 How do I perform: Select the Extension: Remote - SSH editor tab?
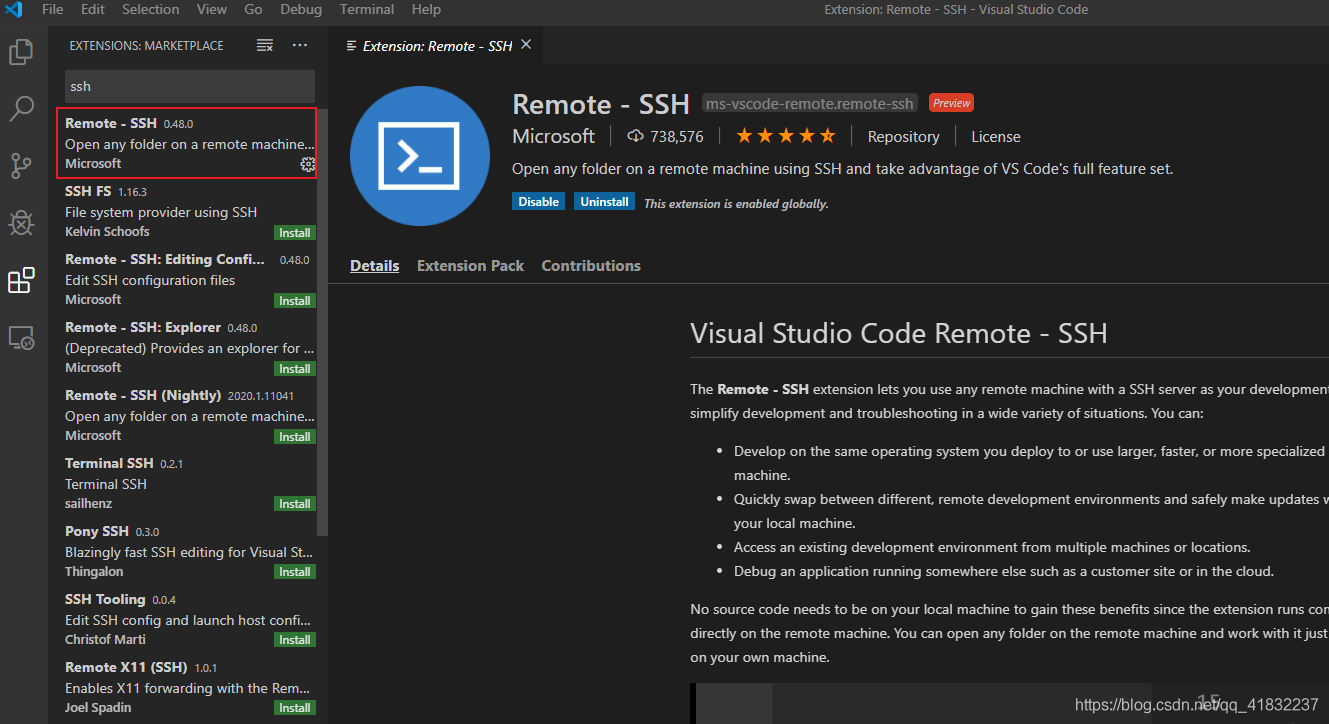coord(438,46)
